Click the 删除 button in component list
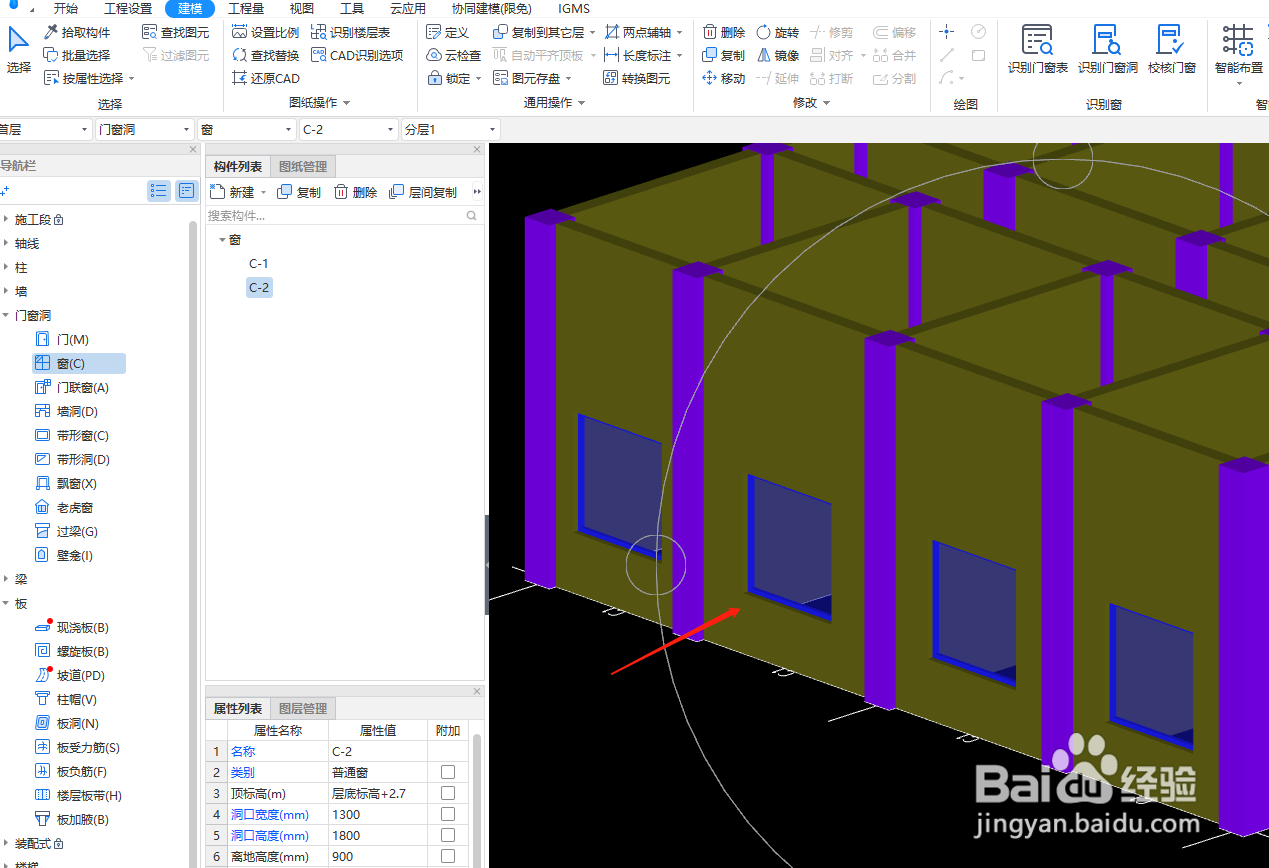 [355, 192]
